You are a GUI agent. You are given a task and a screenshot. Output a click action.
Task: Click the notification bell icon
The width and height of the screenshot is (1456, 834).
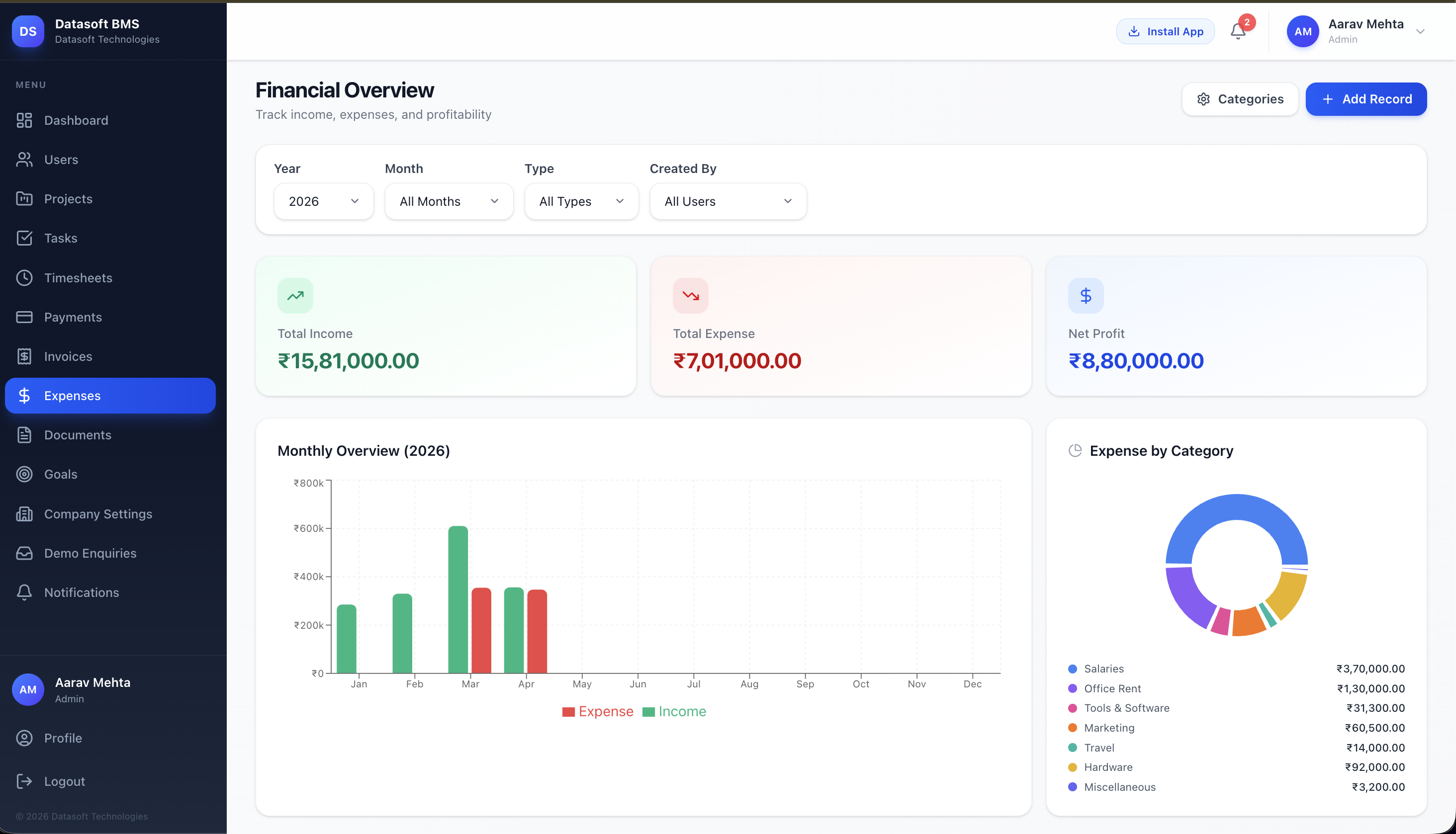pyautogui.click(x=1238, y=31)
